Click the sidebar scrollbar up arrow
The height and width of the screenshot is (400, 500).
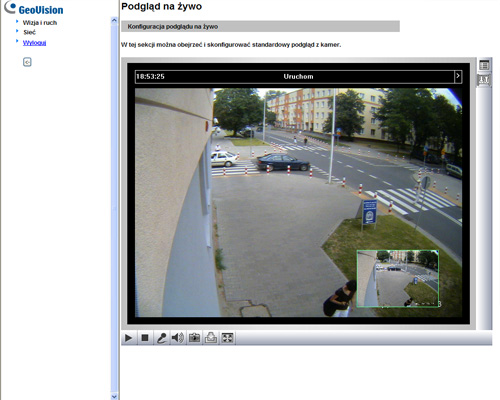click(114, 20)
